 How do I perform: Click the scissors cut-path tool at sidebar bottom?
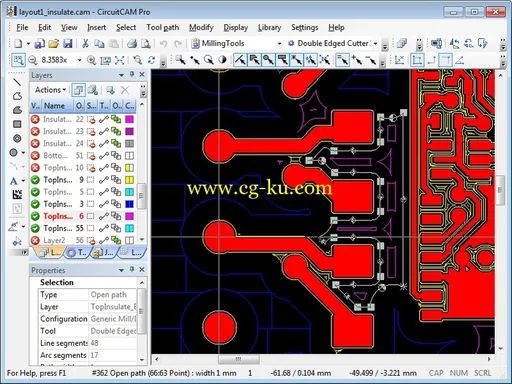point(17,241)
